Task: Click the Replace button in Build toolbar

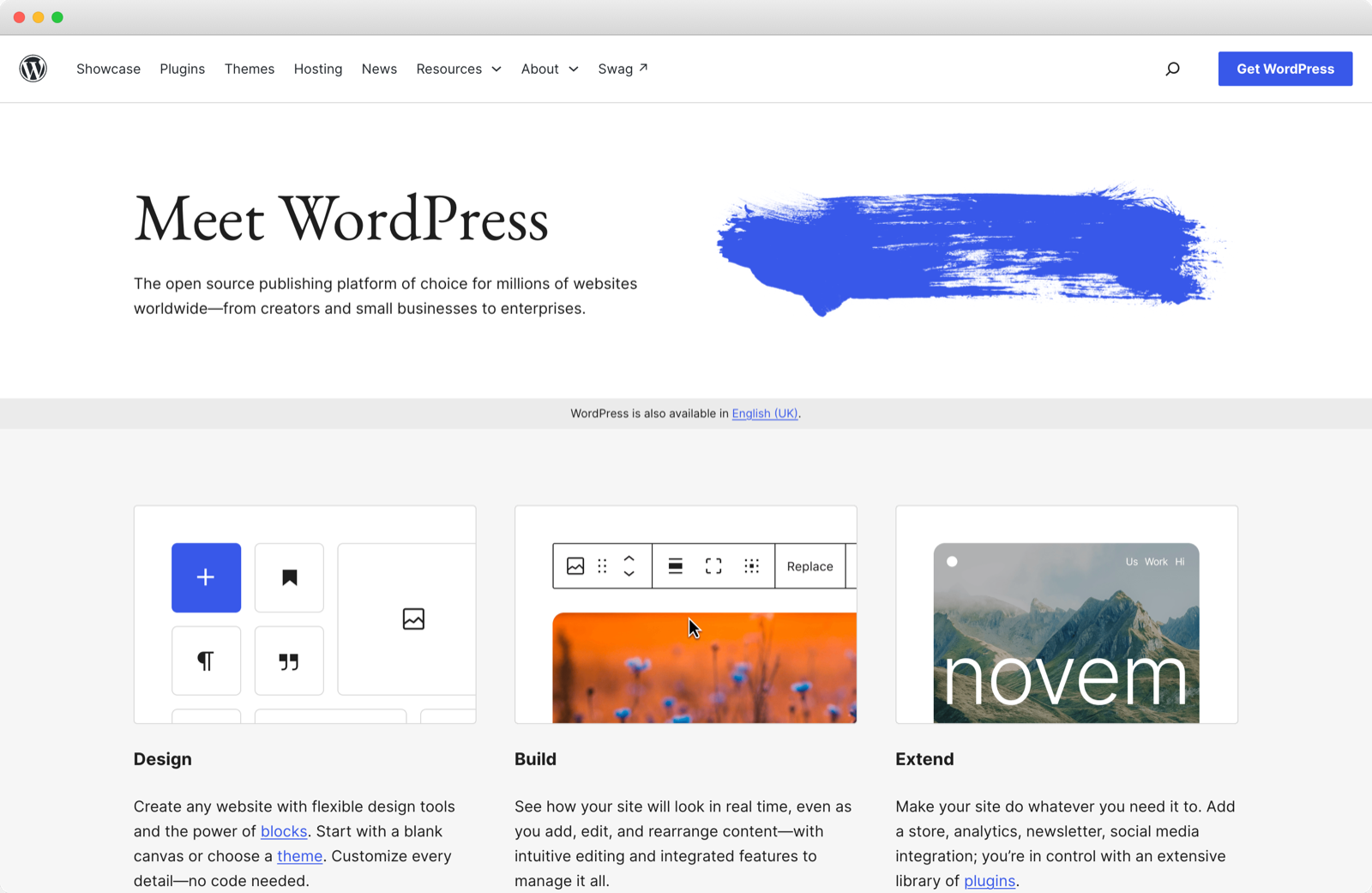Action: click(x=809, y=566)
